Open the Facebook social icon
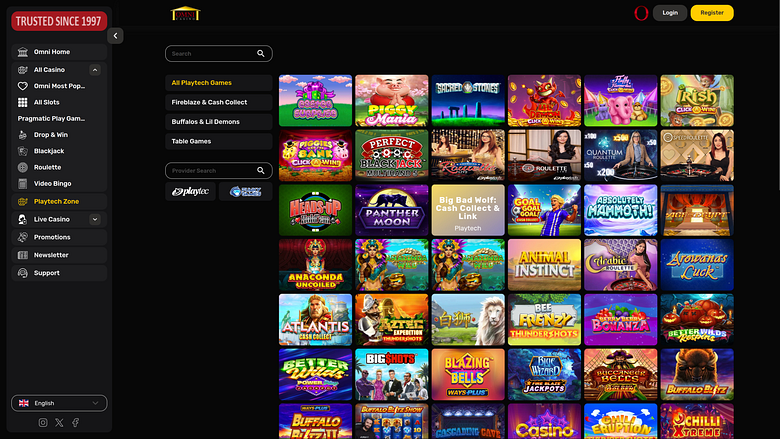 click(x=76, y=423)
